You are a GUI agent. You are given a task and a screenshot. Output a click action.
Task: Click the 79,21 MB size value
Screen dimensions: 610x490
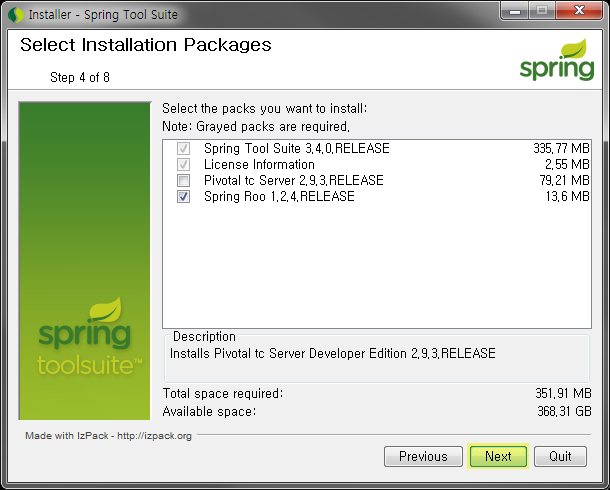tap(564, 180)
